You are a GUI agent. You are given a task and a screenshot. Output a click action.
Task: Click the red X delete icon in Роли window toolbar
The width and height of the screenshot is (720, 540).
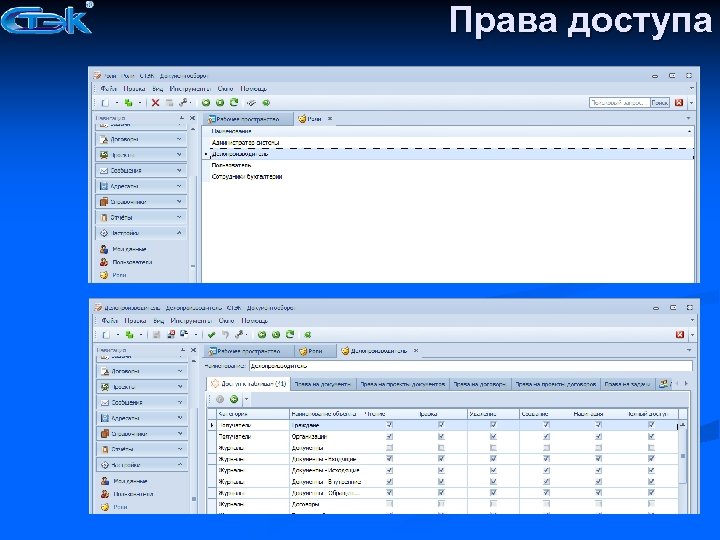click(156, 103)
